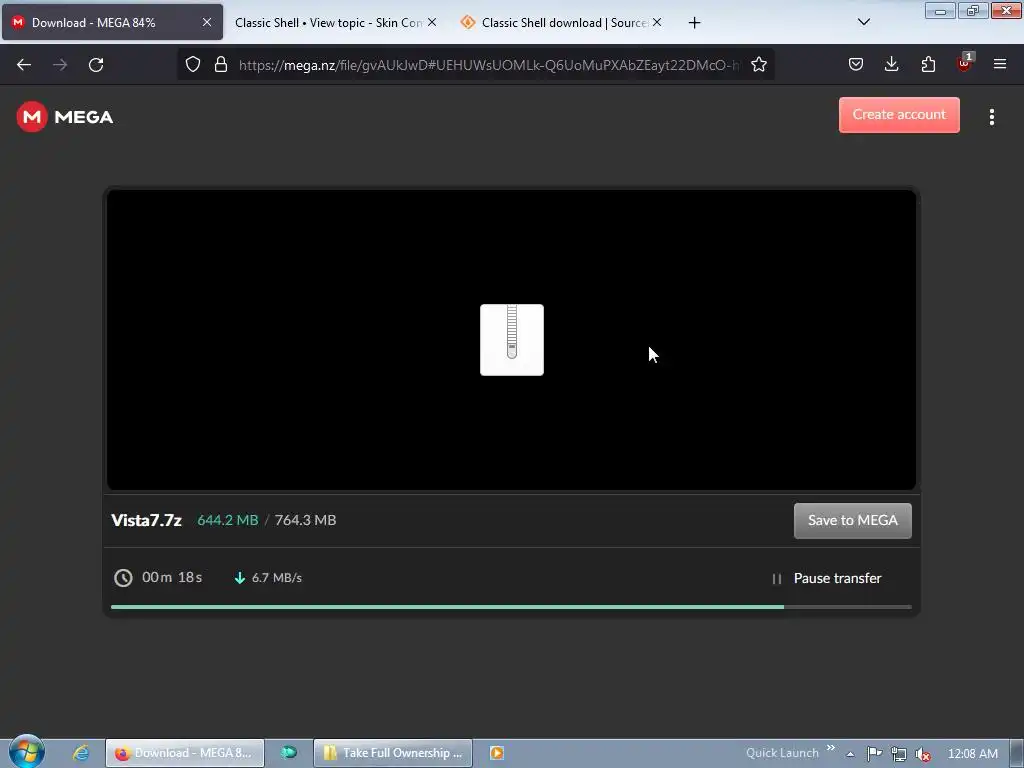
Task: Click the 6.7 MB/s speed text
Action: [277, 578]
